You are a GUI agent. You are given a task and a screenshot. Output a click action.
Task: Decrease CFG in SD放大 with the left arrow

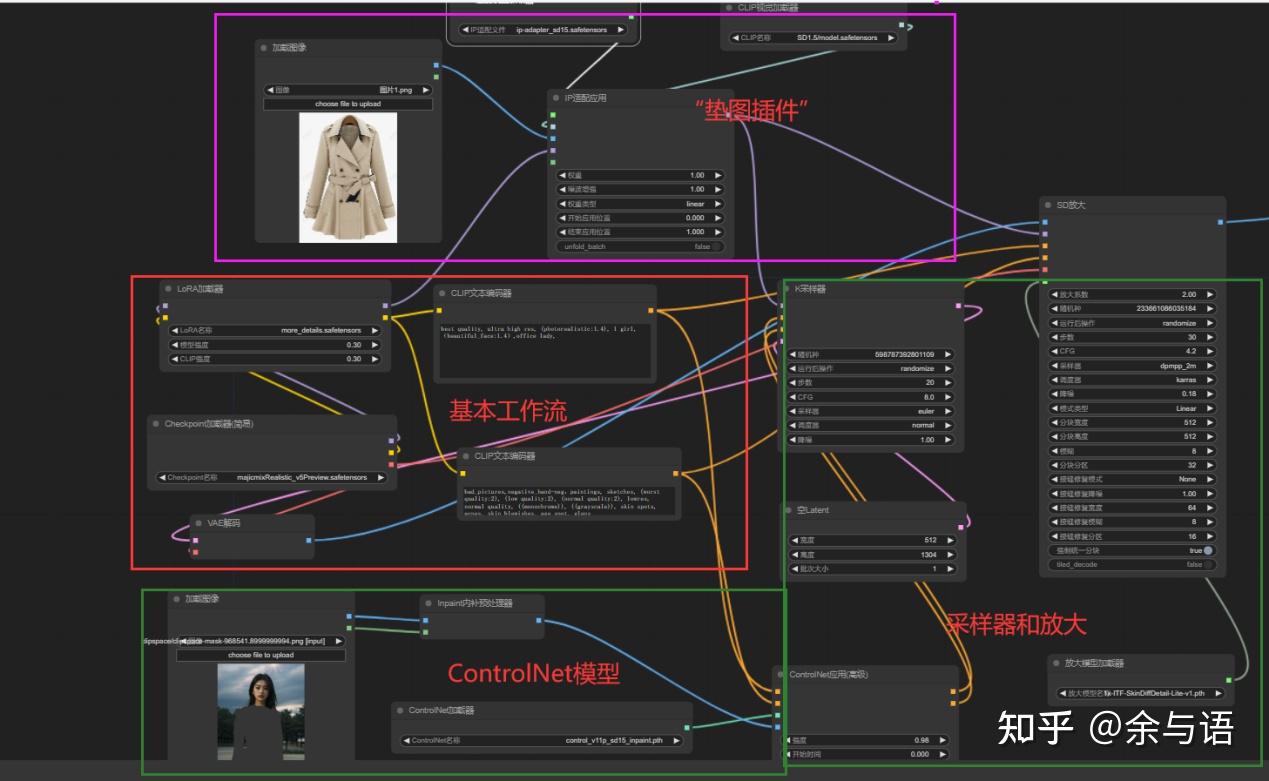(x=1055, y=351)
